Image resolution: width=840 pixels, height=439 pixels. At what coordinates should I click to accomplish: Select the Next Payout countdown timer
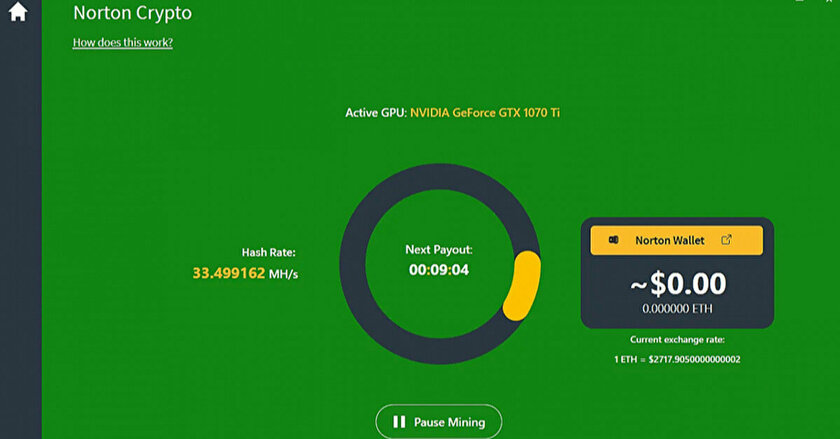point(438,270)
